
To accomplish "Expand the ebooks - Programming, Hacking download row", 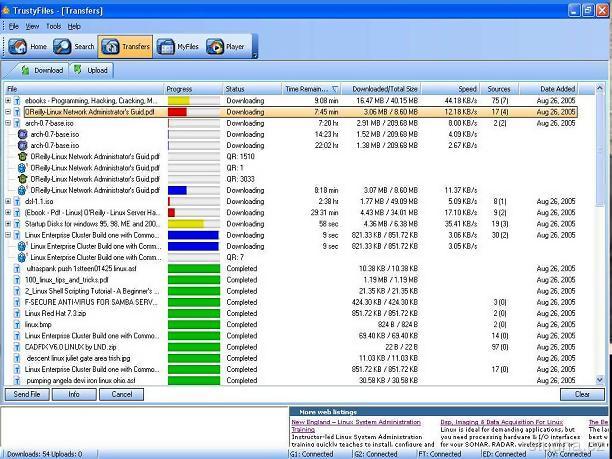I will pos(8,101).
